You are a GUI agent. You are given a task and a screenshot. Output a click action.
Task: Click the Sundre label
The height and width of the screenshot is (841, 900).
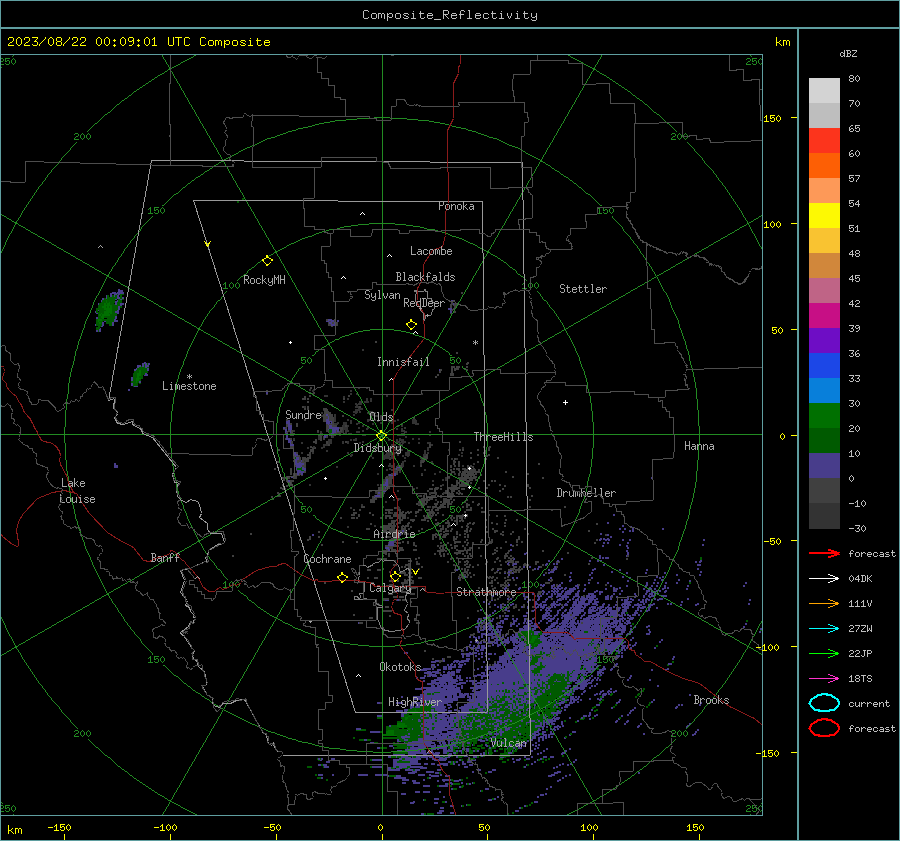coord(303,415)
